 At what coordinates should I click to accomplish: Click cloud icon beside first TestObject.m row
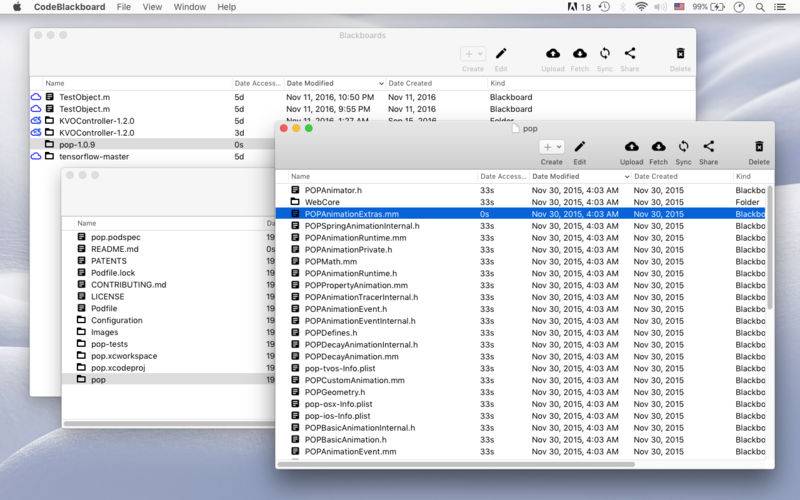[36, 97]
